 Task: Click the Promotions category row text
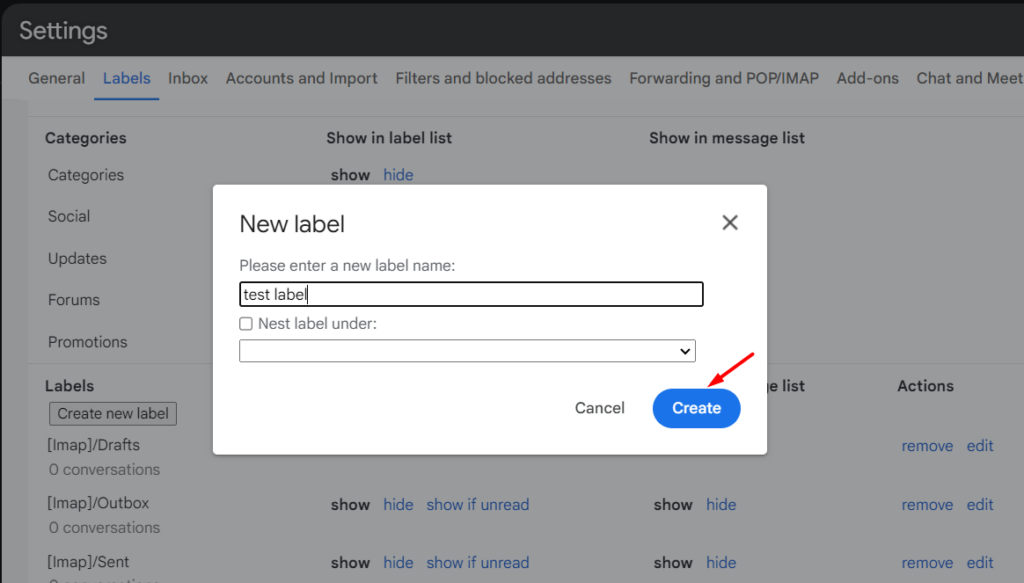click(x=88, y=342)
